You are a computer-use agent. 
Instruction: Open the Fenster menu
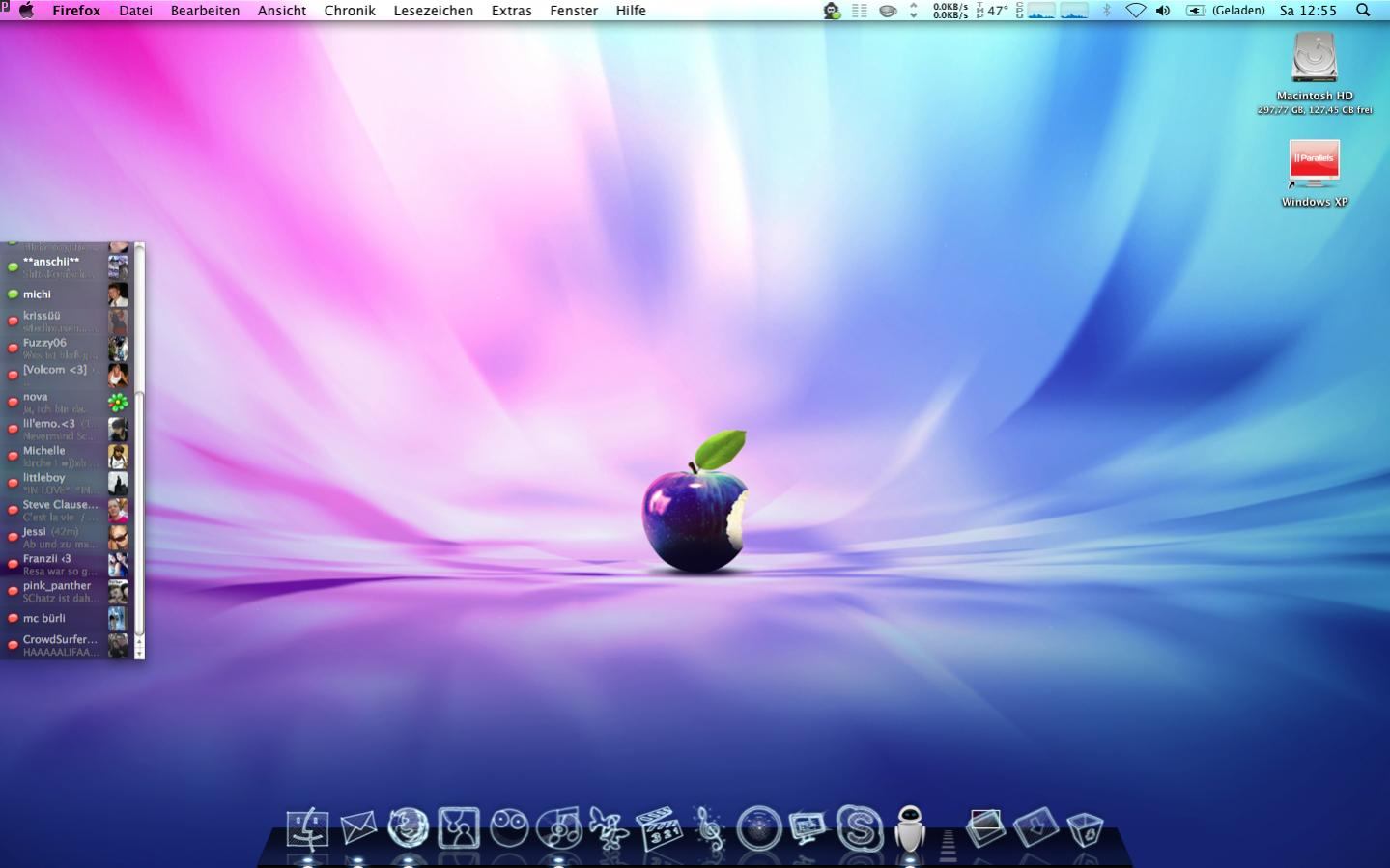[x=574, y=11]
